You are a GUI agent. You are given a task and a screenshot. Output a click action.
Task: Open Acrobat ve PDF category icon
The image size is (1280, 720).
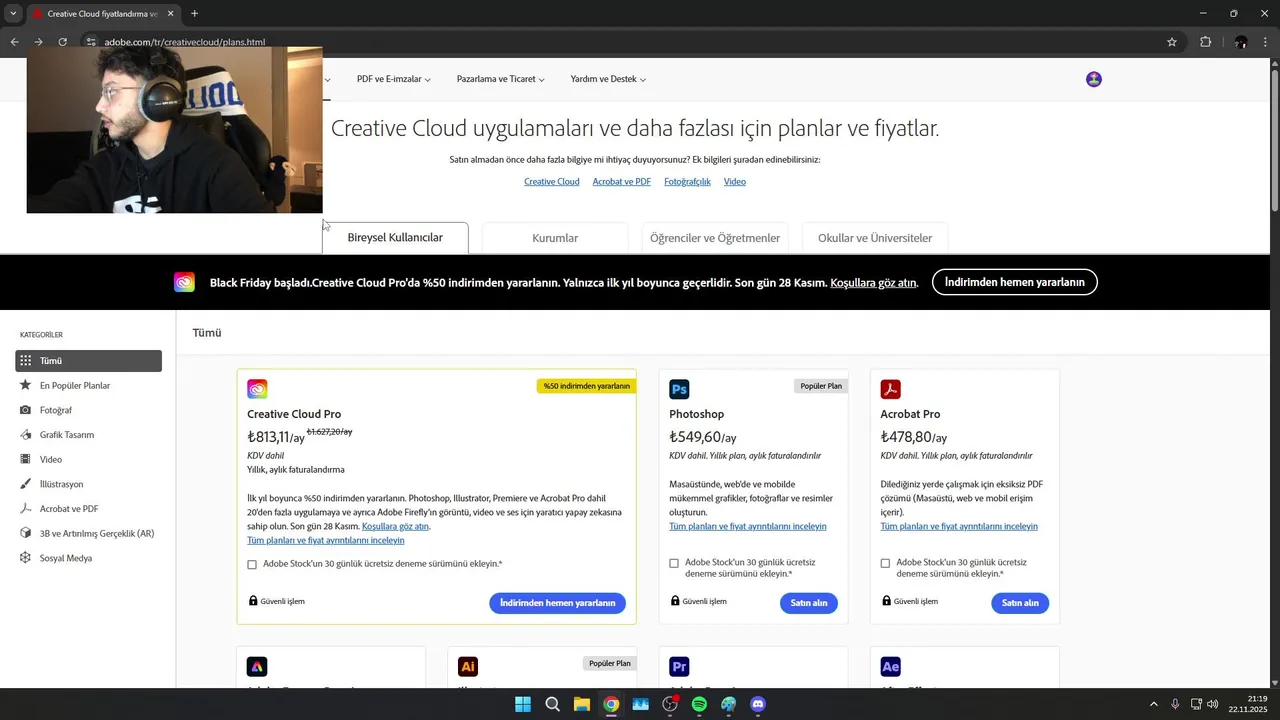click(26, 509)
